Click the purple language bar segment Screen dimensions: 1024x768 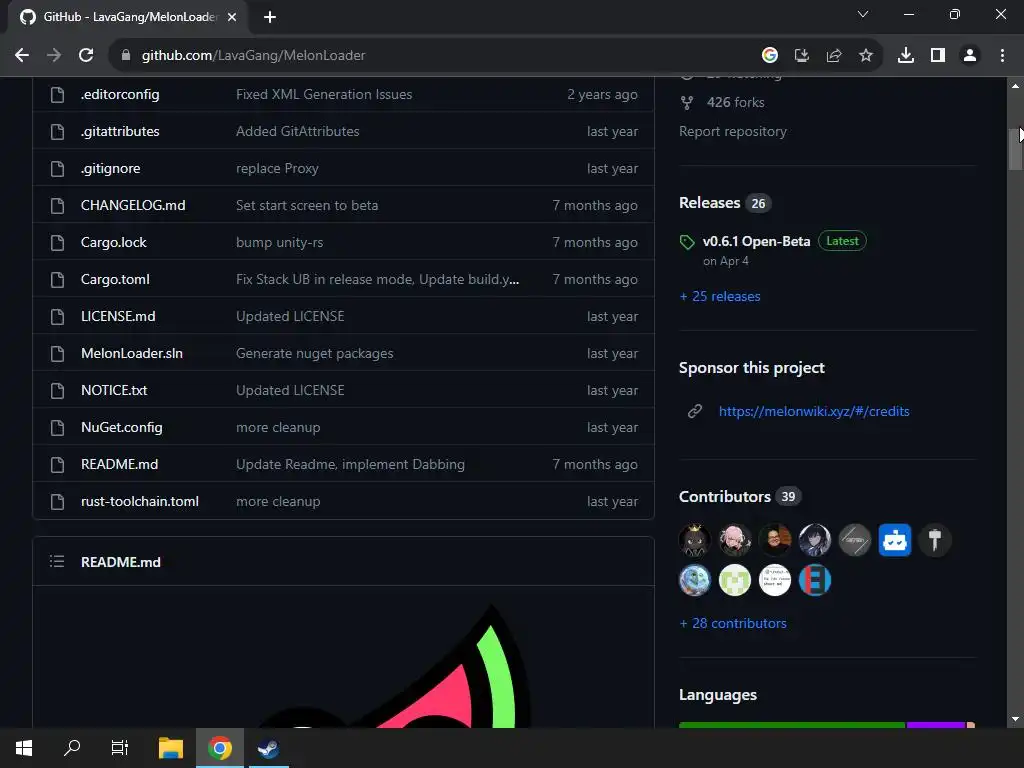point(936,725)
